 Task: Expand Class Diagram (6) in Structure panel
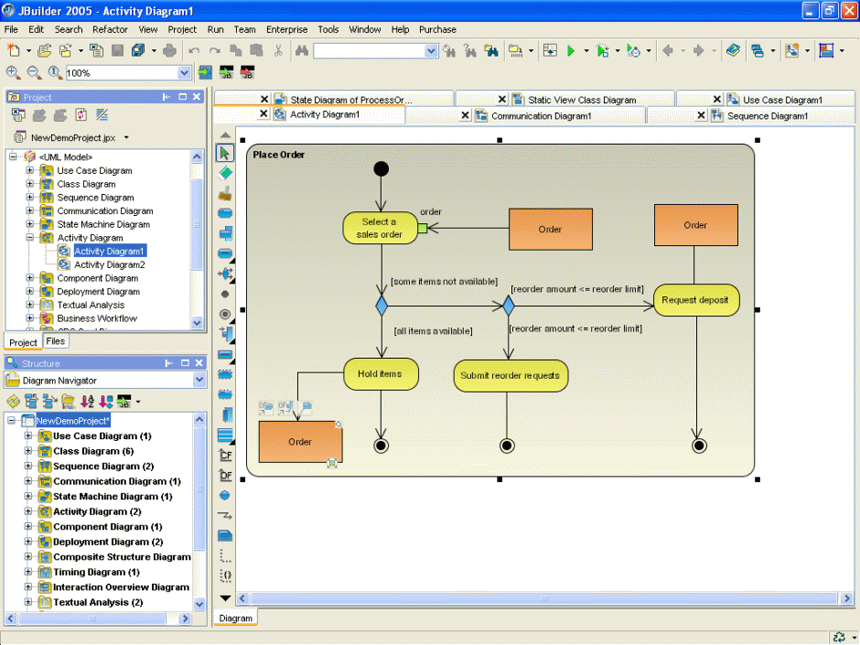tap(28, 451)
